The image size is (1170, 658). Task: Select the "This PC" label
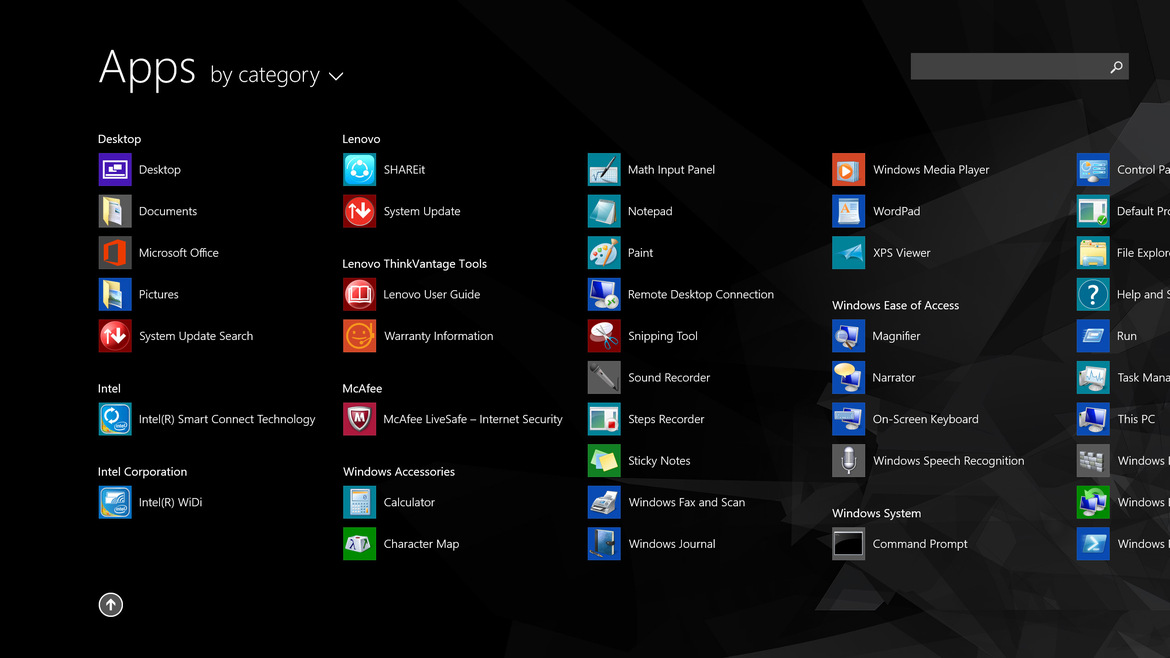pos(1136,419)
